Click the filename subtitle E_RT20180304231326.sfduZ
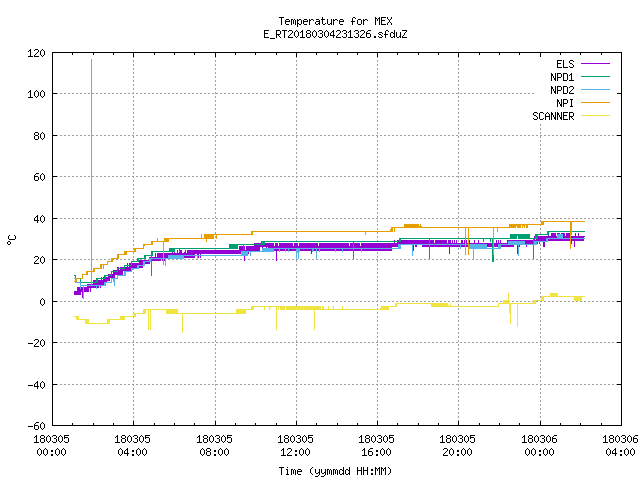The height and width of the screenshot is (480, 640). click(335, 34)
